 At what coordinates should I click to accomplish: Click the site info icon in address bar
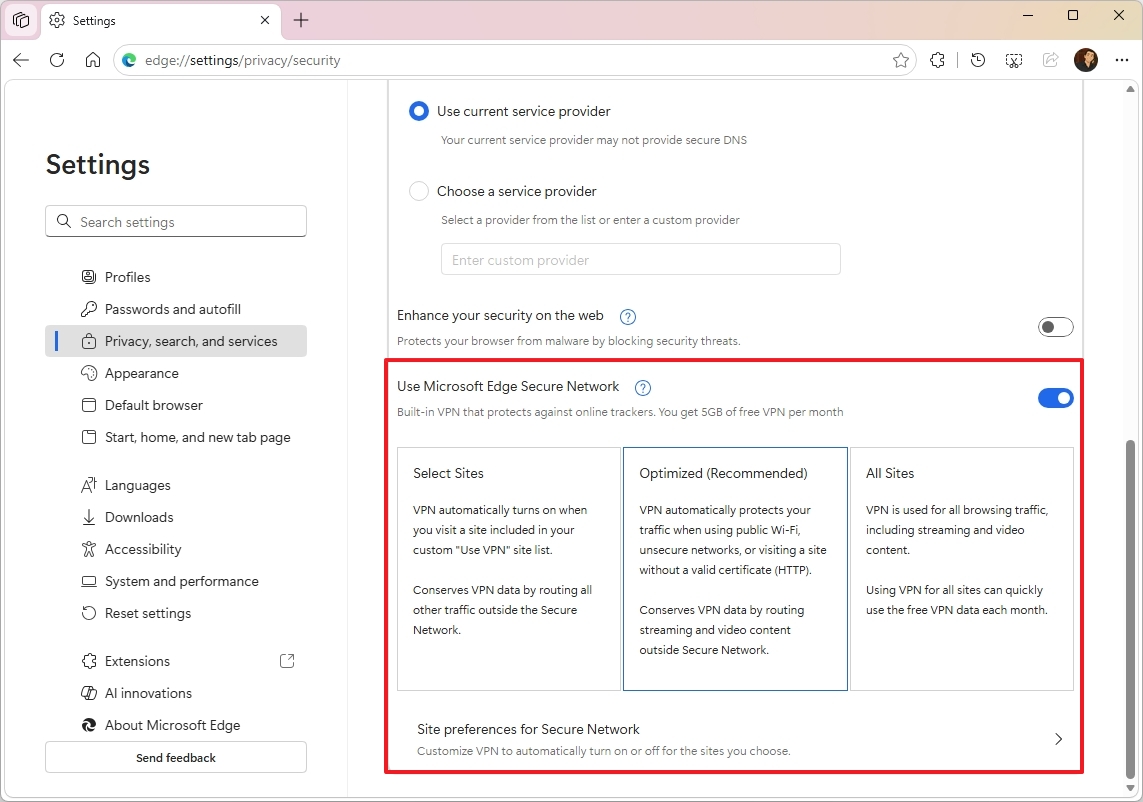[x=129, y=60]
